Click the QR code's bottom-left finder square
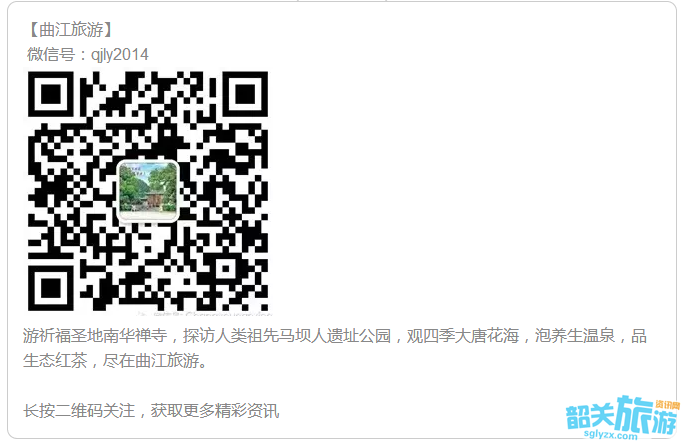This screenshot has height=443, width=682. (51, 288)
